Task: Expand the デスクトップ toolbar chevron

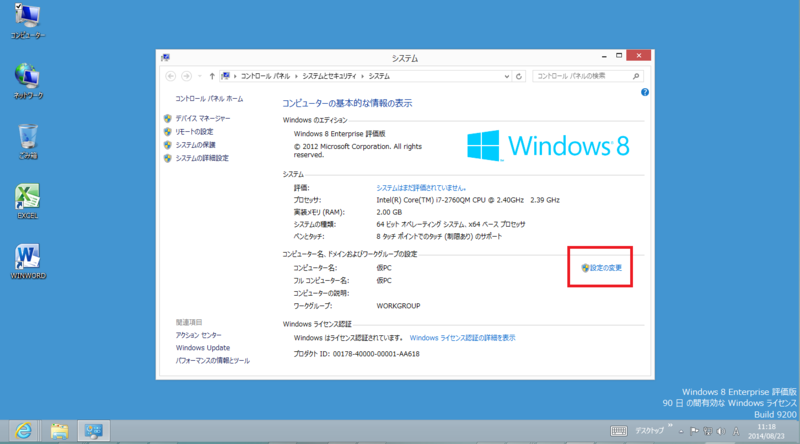Action: click(670, 426)
